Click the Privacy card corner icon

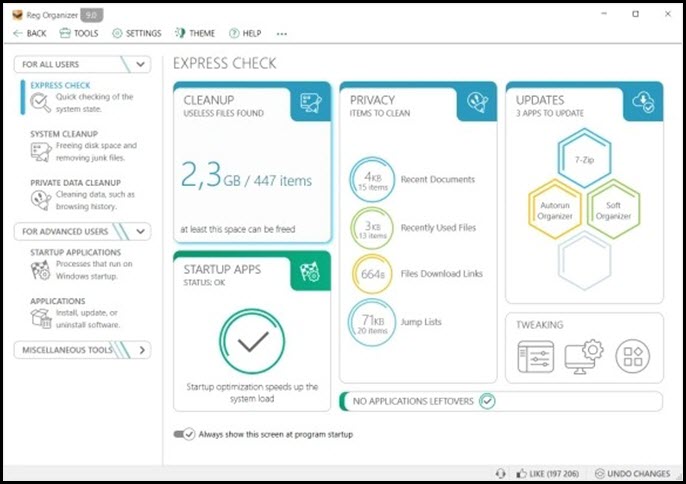click(x=477, y=103)
